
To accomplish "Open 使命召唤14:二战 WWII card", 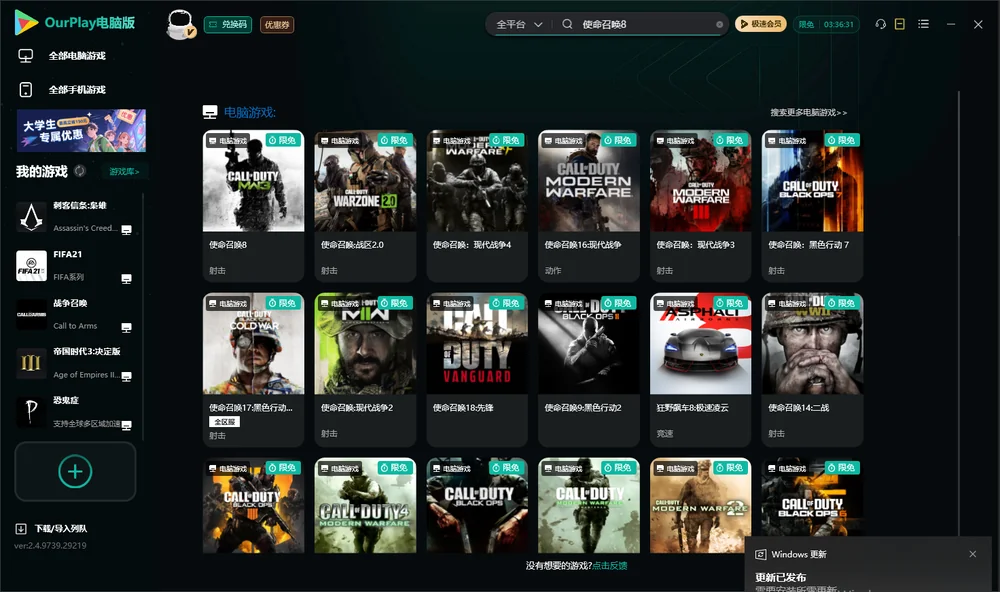I will [x=812, y=370].
